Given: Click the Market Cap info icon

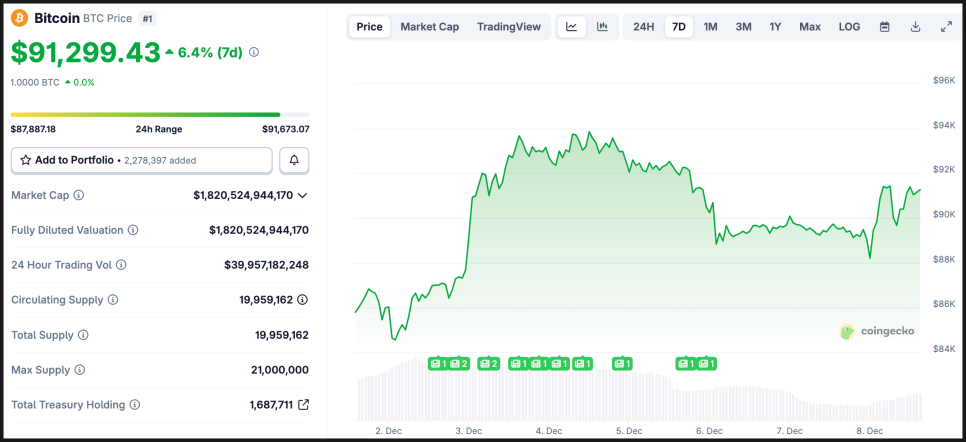Looking at the screenshot, I should click(79, 196).
